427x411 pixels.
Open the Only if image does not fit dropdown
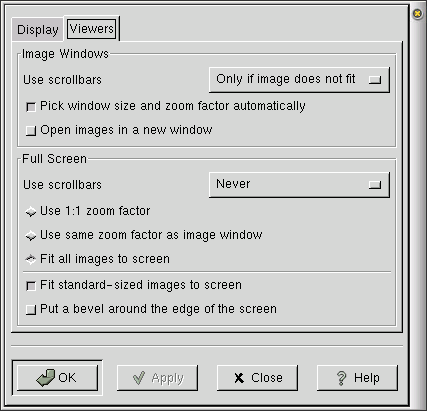pyautogui.click(x=299, y=80)
